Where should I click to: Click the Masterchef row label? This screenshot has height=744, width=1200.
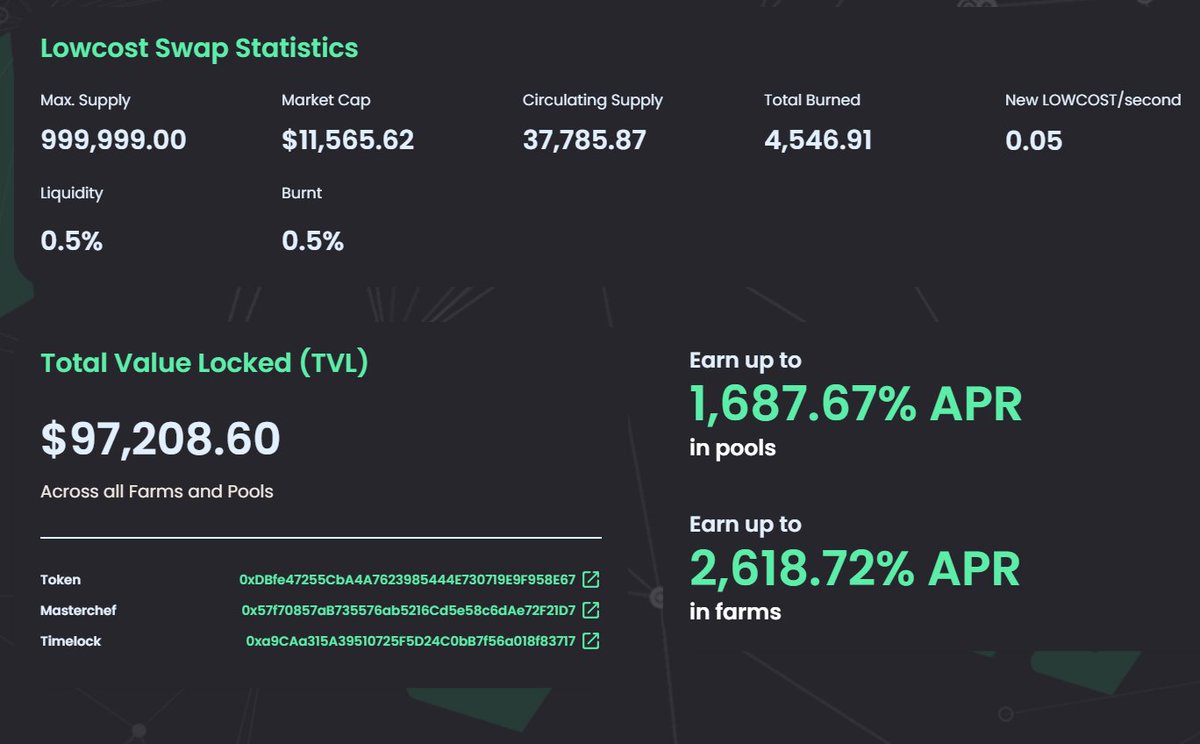(79, 610)
